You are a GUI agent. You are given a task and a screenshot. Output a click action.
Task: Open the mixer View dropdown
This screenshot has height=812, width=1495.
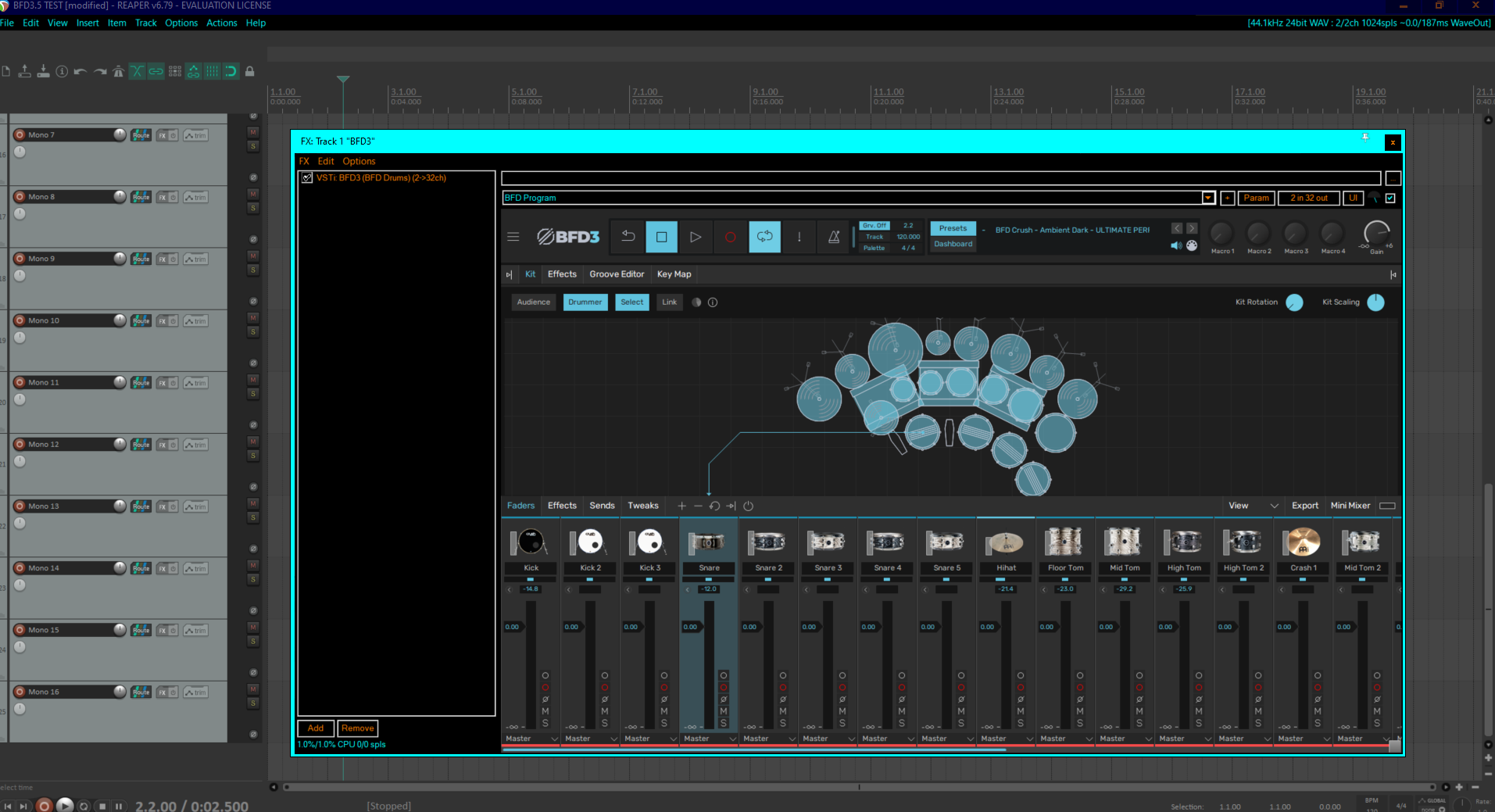coord(1253,506)
